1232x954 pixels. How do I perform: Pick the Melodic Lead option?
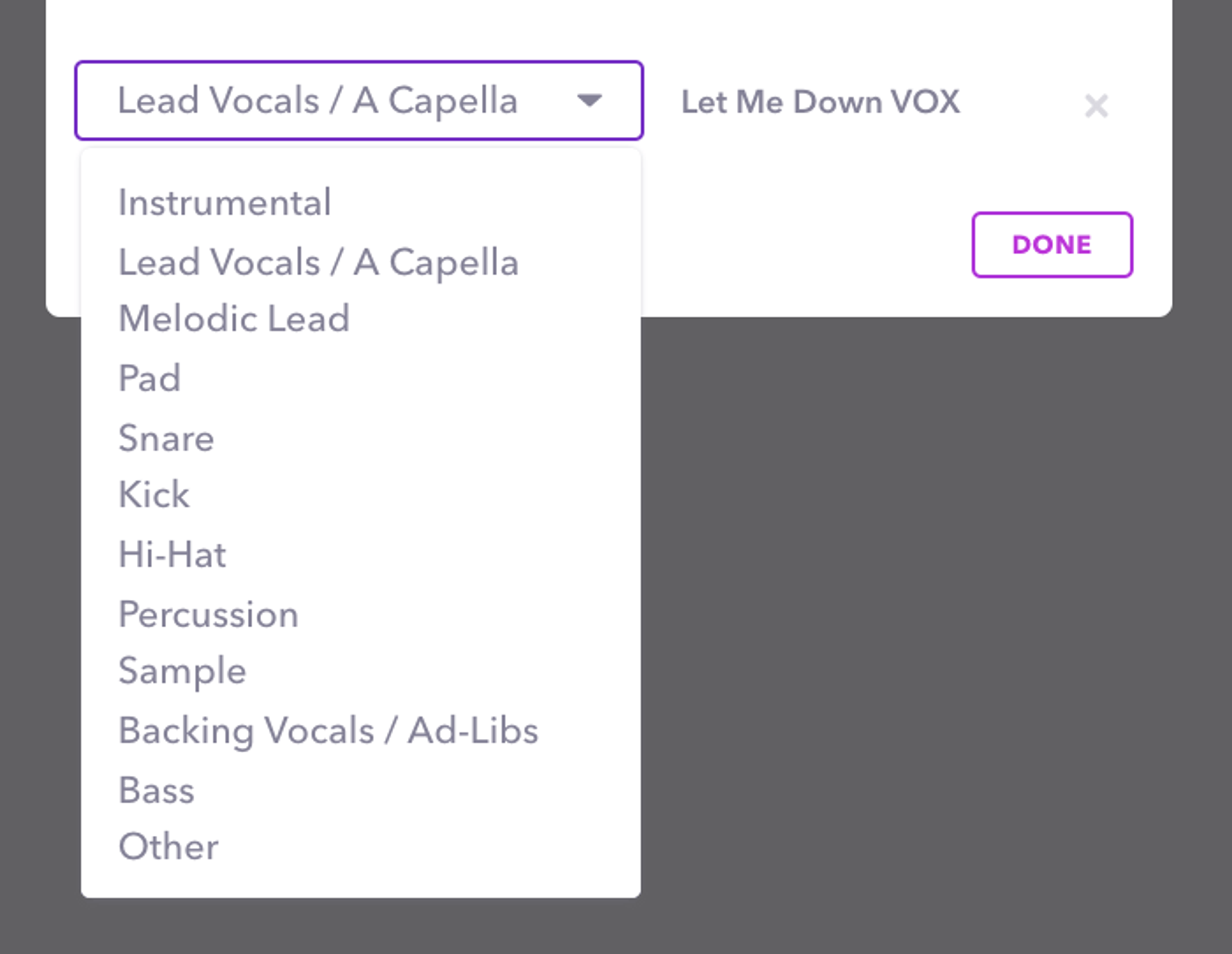(234, 319)
